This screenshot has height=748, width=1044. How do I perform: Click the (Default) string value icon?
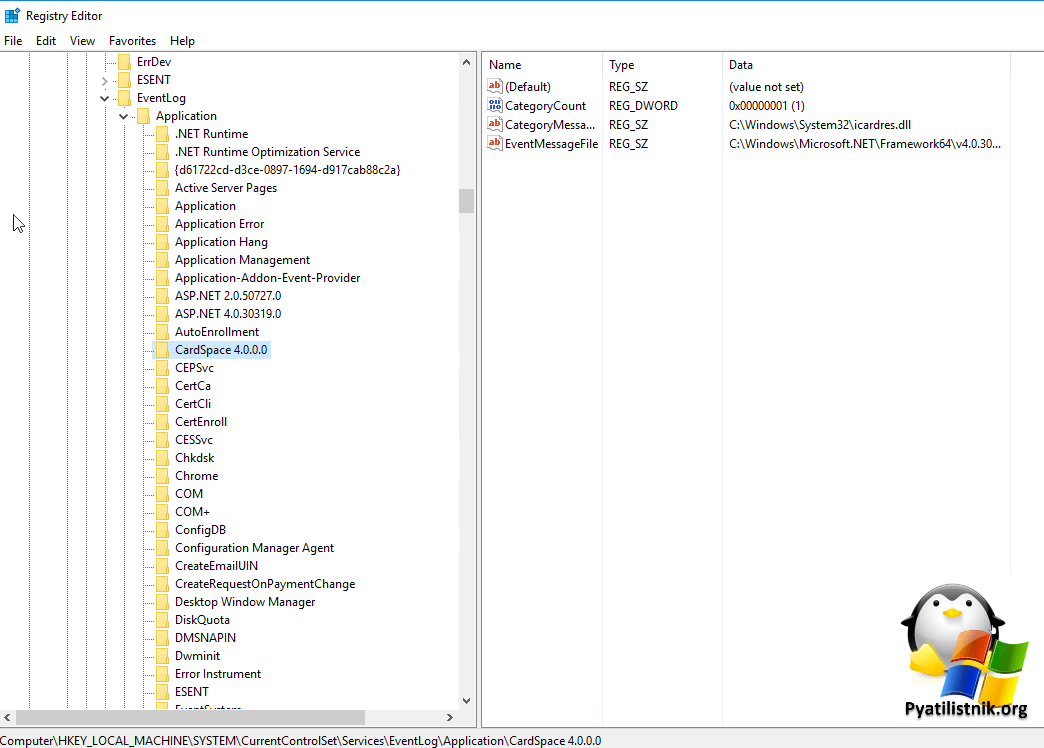tap(494, 87)
